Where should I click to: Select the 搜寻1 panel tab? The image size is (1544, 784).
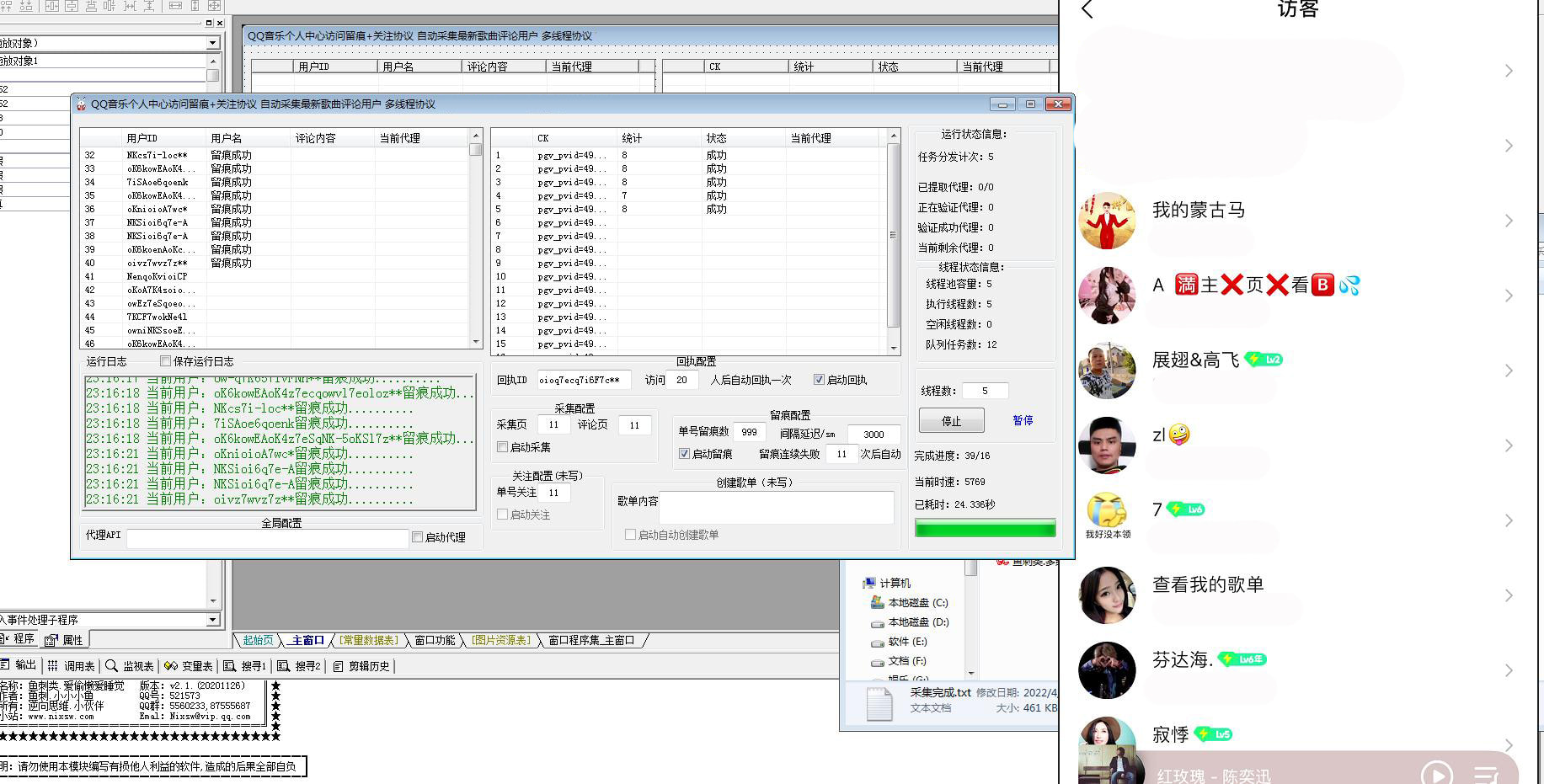click(245, 665)
